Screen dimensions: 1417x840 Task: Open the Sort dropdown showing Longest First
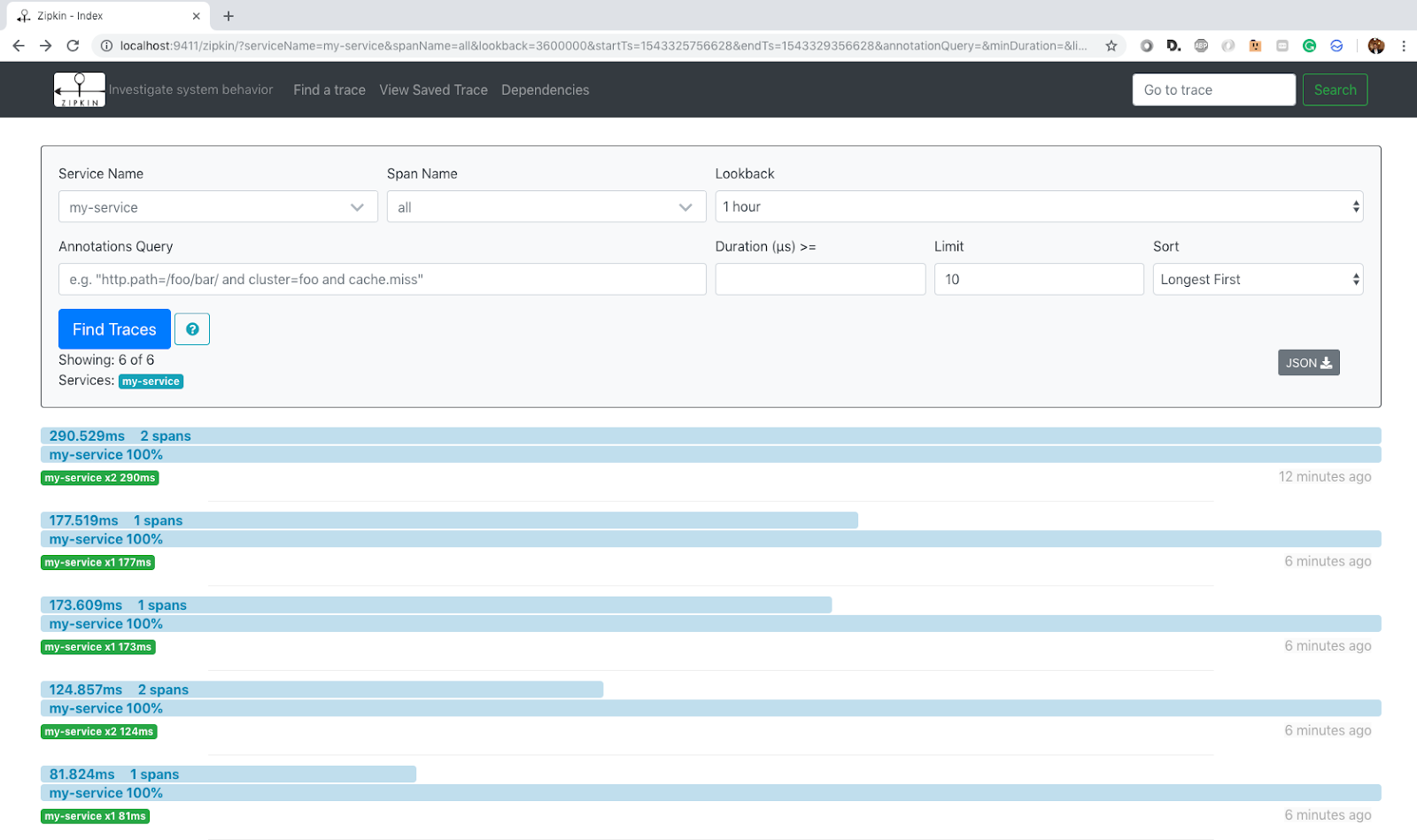[x=1257, y=279]
